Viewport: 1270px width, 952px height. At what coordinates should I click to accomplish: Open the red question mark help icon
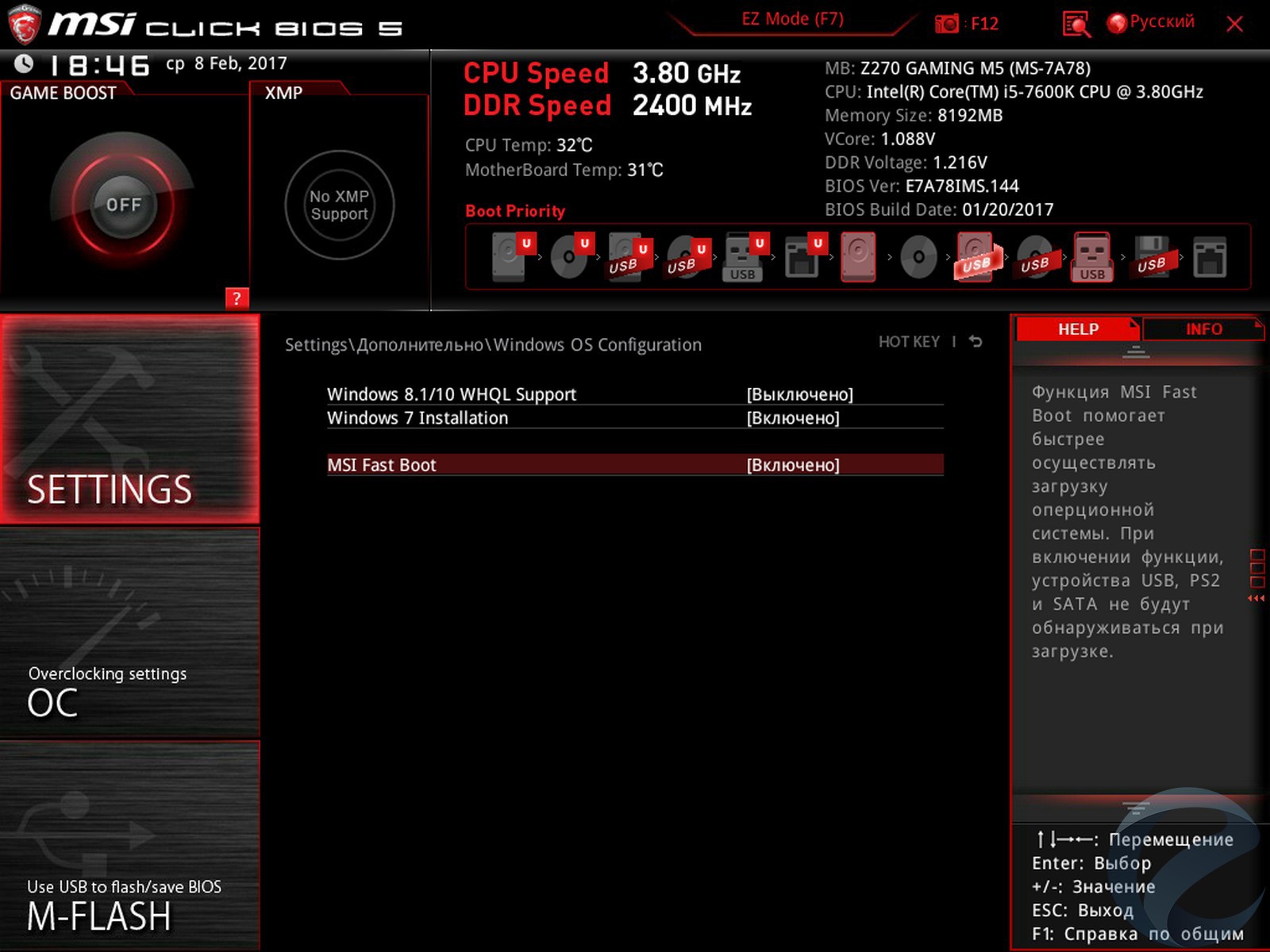[x=237, y=298]
